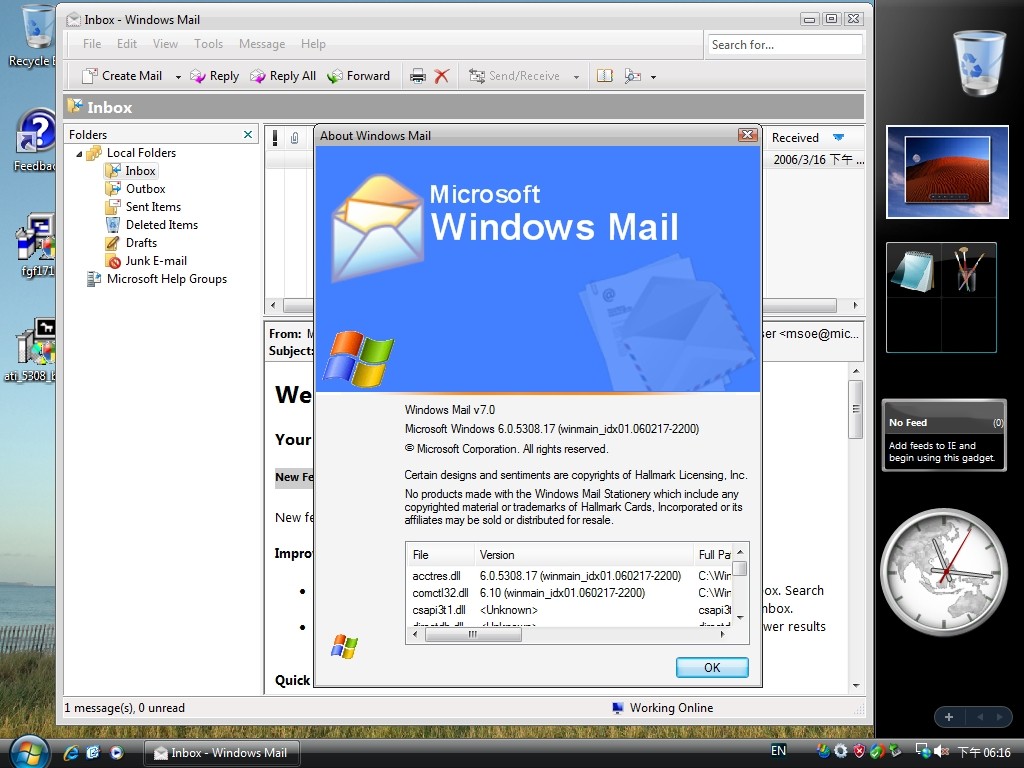
Task: Click the Contacts address book icon
Action: [x=605, y=76]
